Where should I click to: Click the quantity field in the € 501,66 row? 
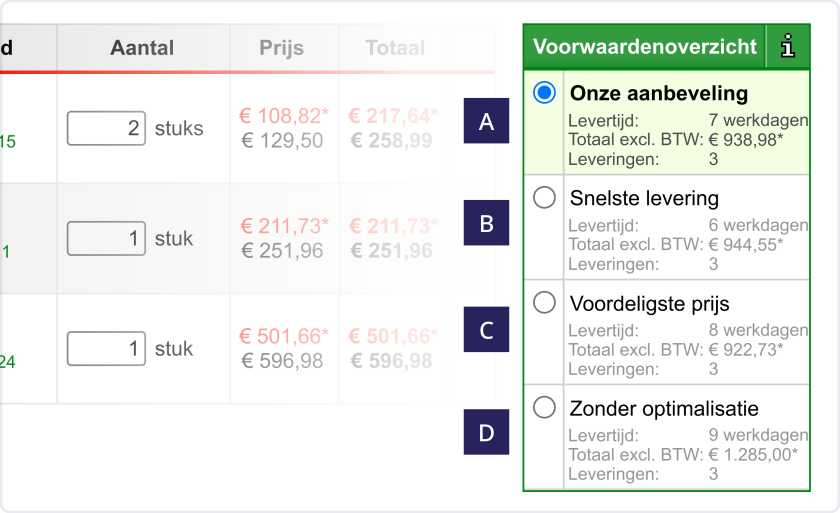[106, 349]
